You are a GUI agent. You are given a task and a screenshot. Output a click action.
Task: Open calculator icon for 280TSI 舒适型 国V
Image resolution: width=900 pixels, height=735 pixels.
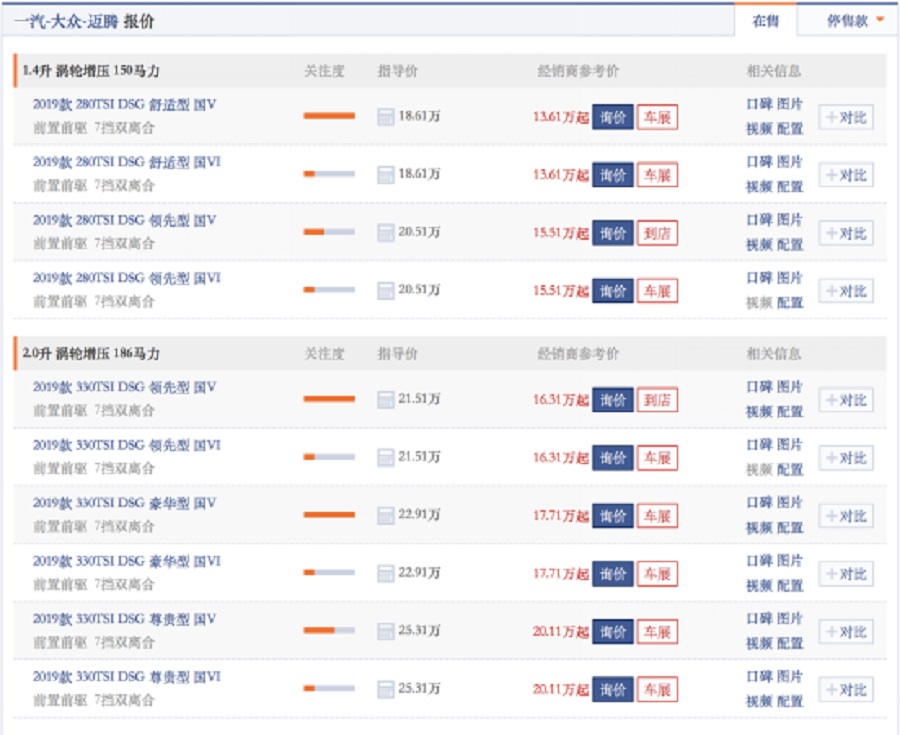click(x=386, y=116)
